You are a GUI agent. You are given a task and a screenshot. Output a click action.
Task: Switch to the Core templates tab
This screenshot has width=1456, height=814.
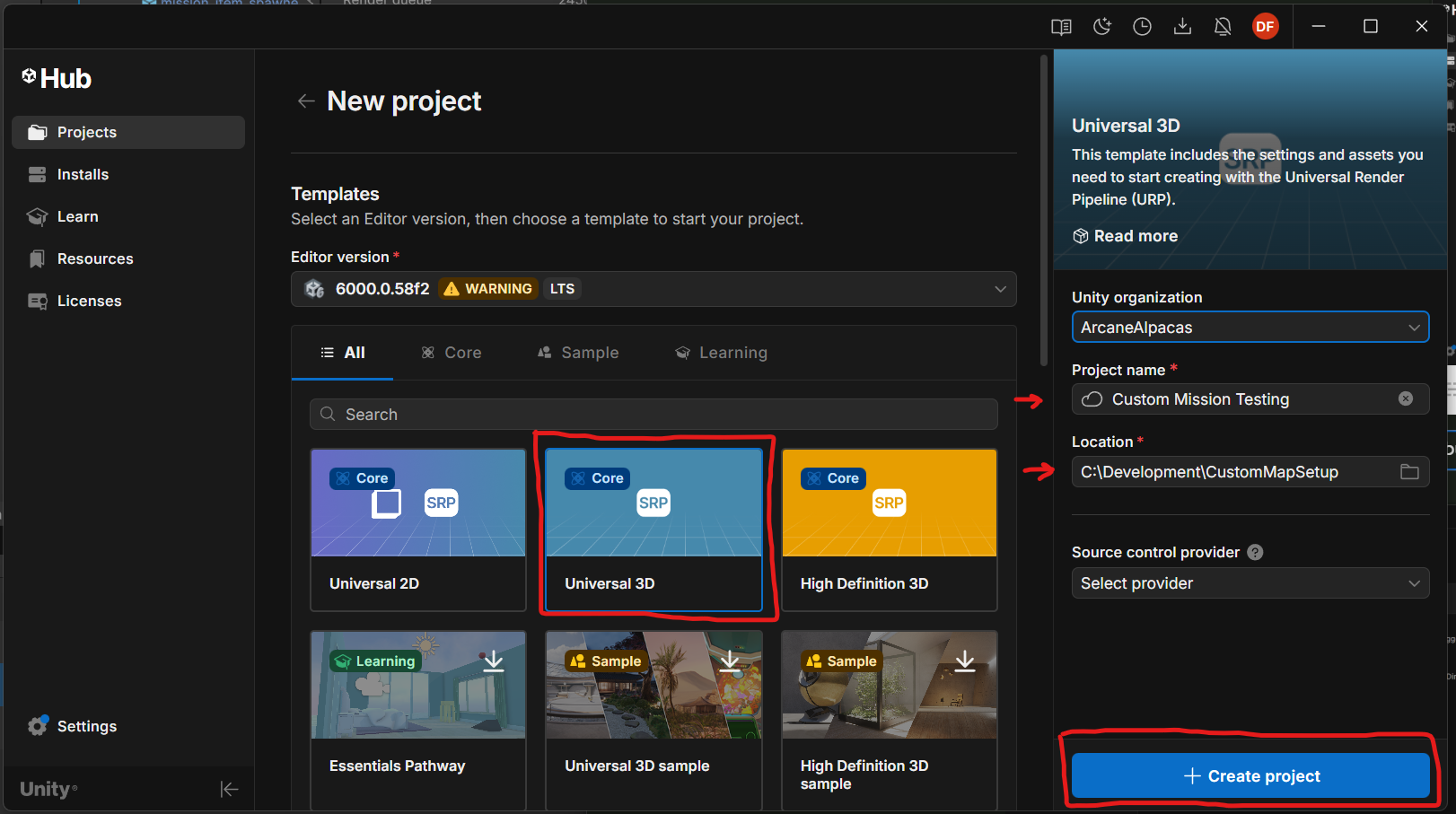(452, 353)
